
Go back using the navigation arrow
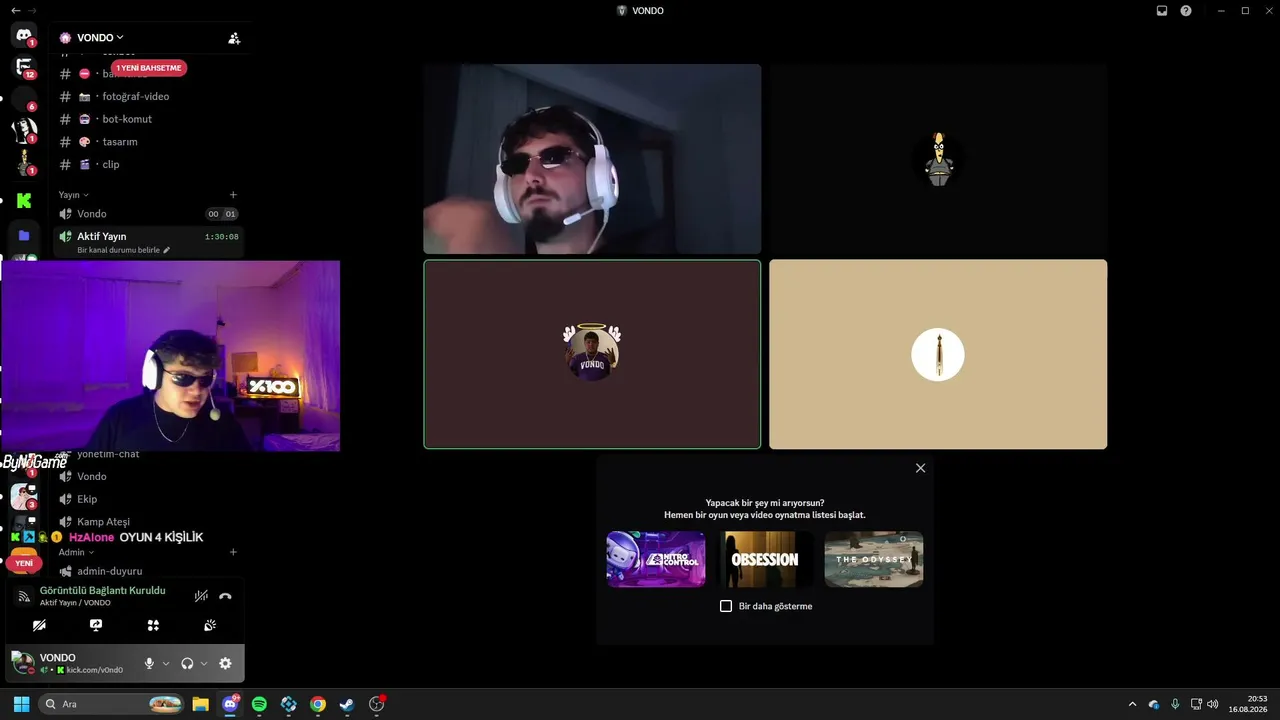pos(15,10)
